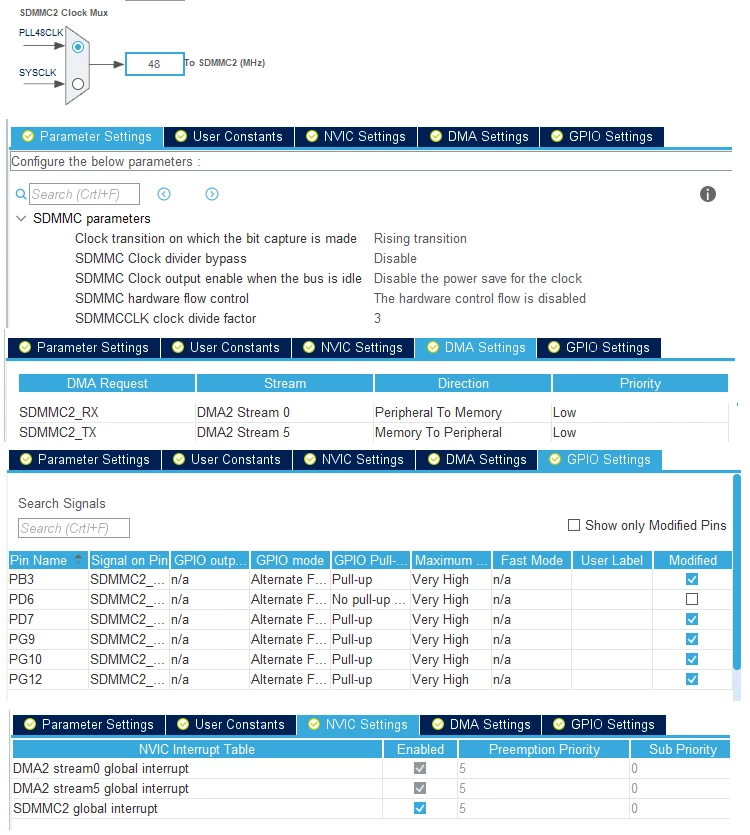
Task: Select the PB3 pin row
Action: pos(370,579)
